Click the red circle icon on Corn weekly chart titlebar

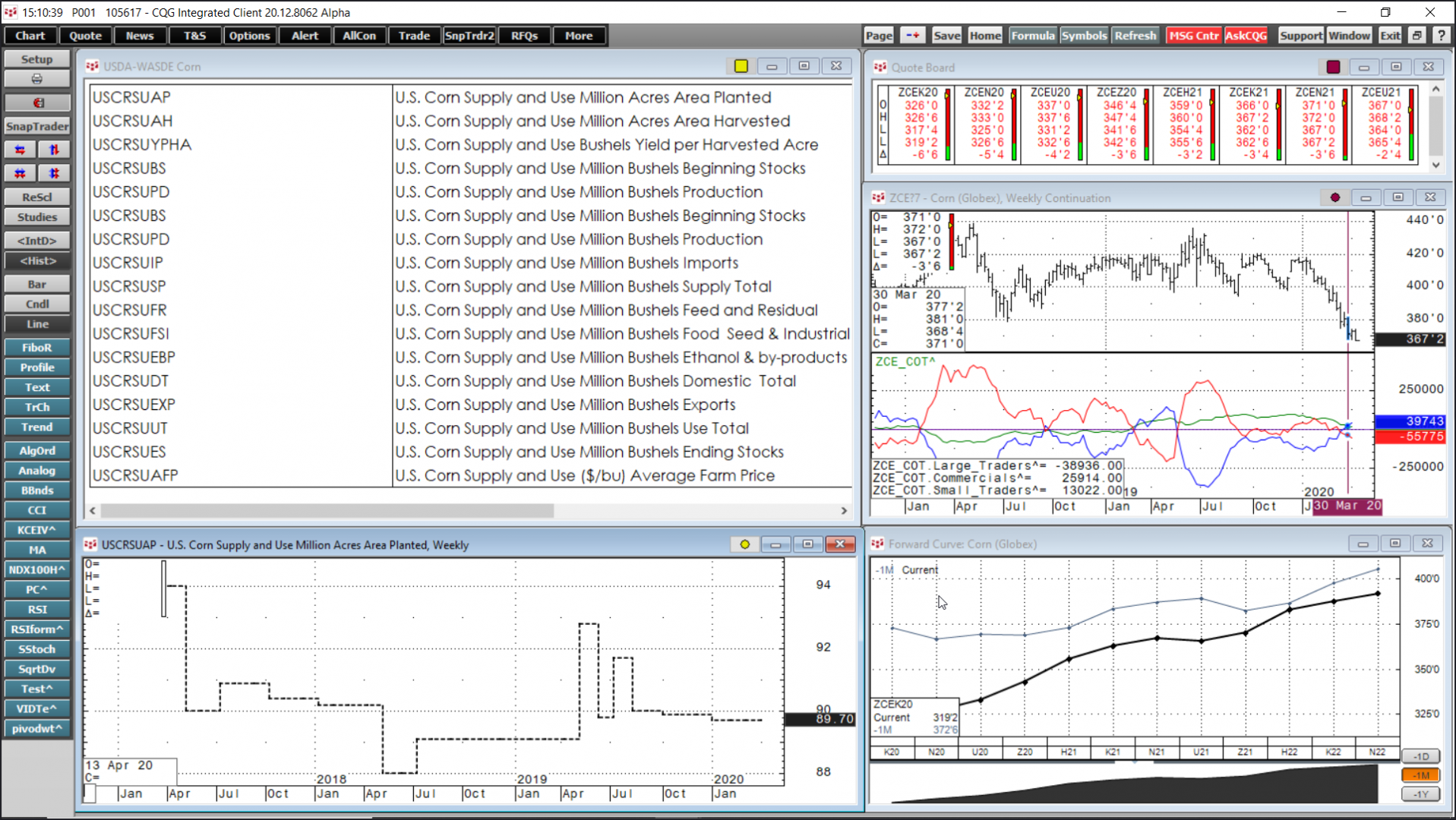coord(1334,197)
